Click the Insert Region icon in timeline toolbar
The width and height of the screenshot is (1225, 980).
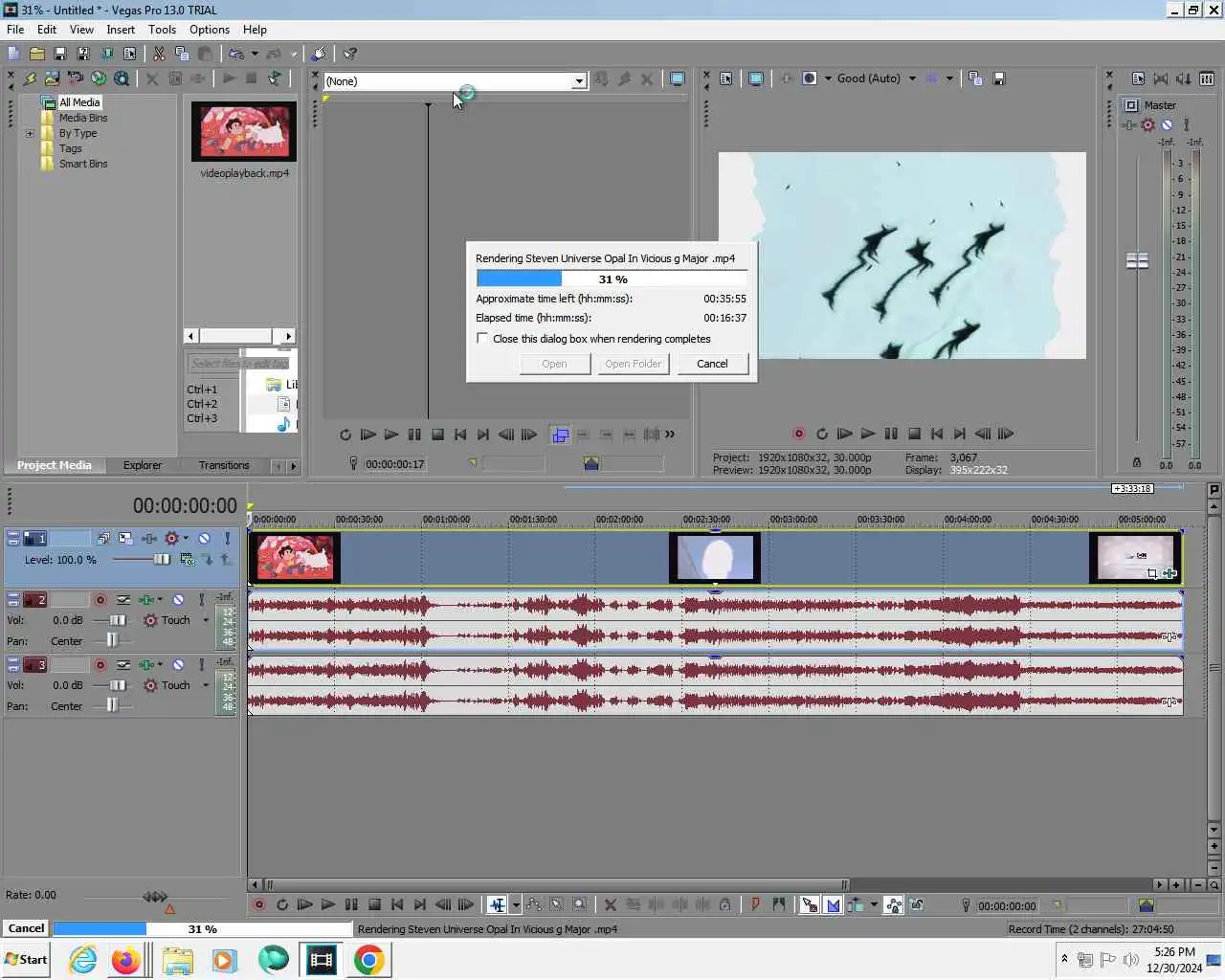click(x=779, y=904)
